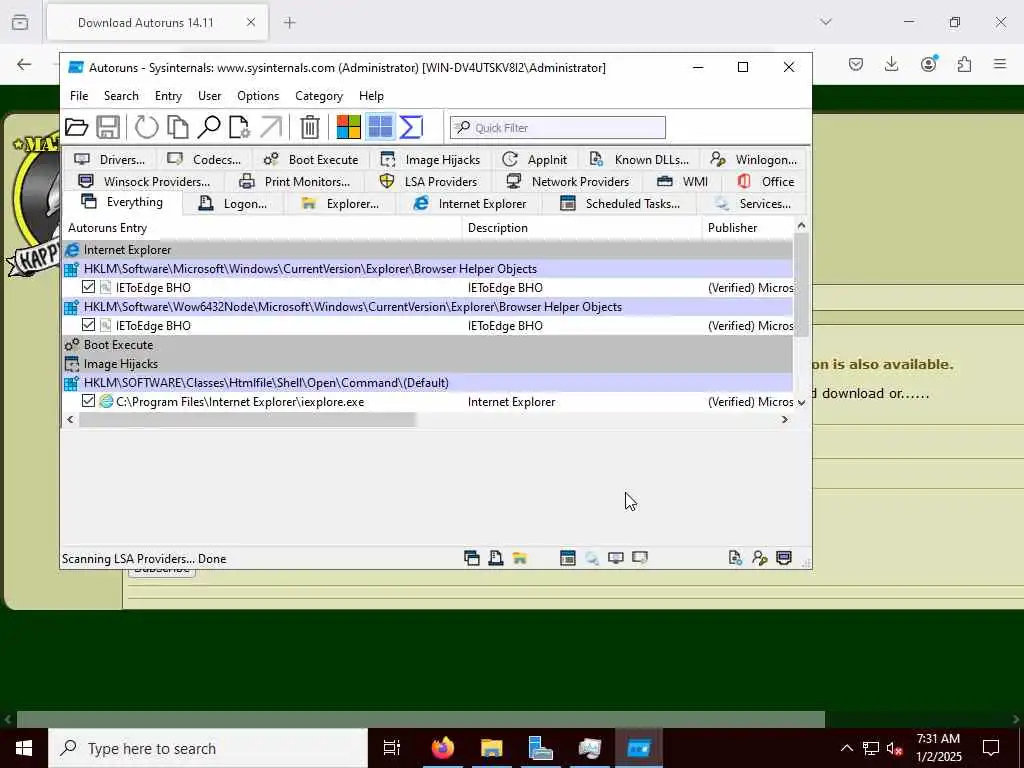Click the status bar Scheduled Tasks icon

click(x=568, y=558)
